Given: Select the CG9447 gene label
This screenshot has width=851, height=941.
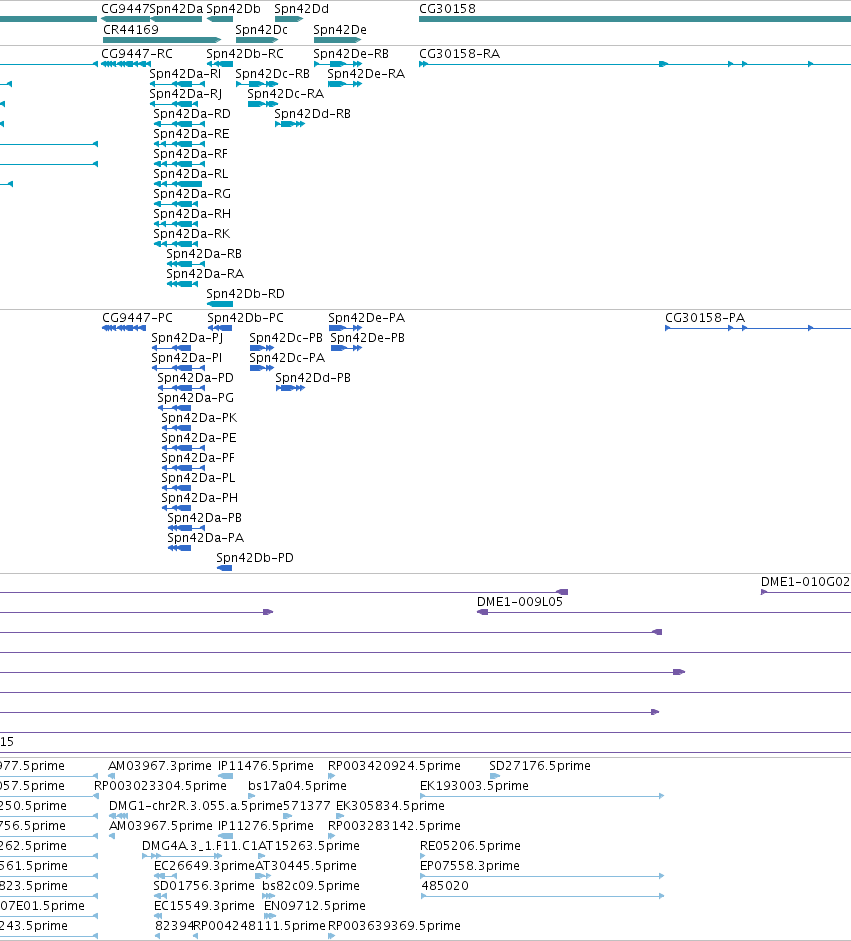Looking at the screenshot, I should pyautogui.click(x=125, y=9).
